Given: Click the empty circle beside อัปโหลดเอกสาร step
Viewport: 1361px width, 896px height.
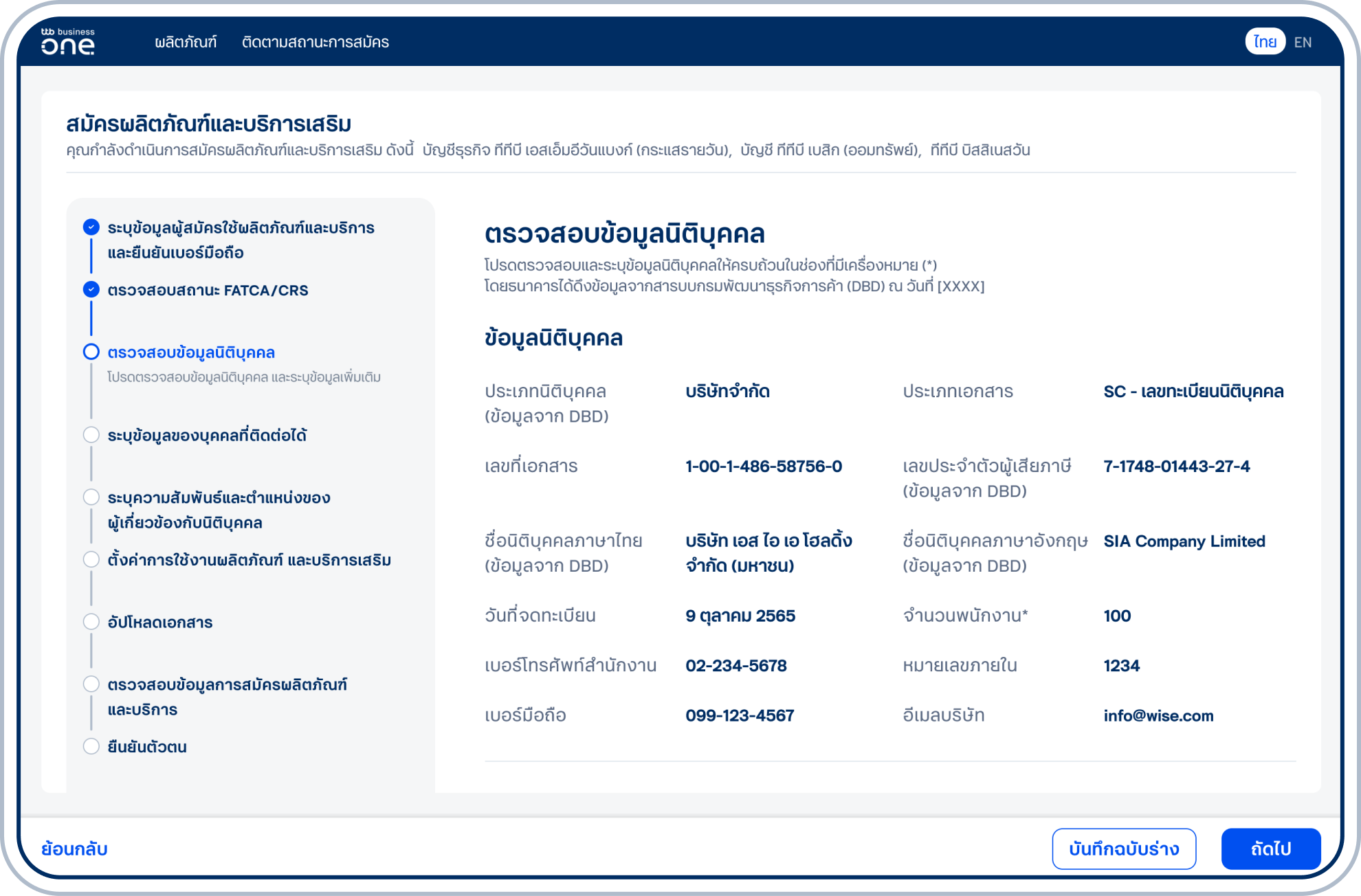Looking at the screenshot, I should pyautogui.click(x=91, y=621).
